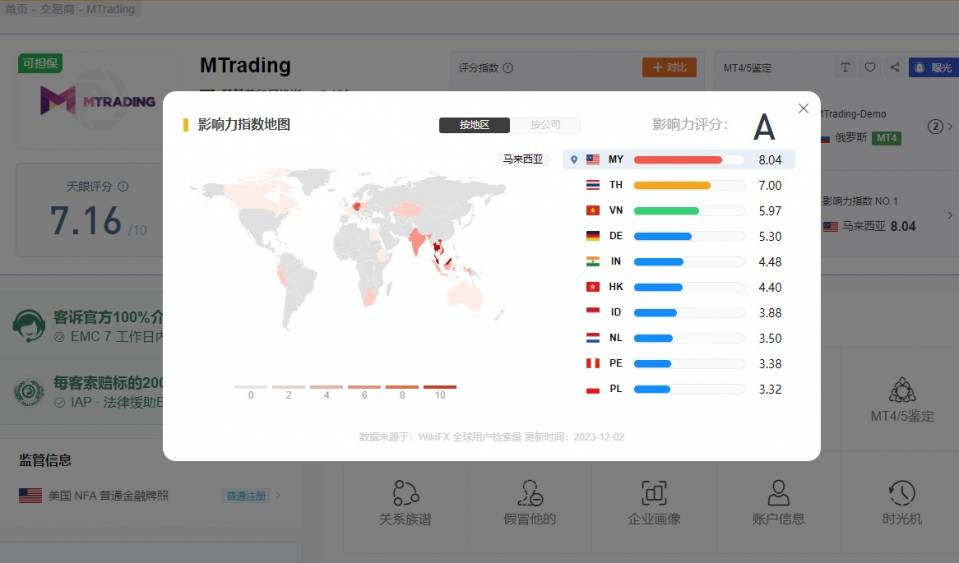Click the green MT4 tag
959x563 pixels.
tap(886, 138)
